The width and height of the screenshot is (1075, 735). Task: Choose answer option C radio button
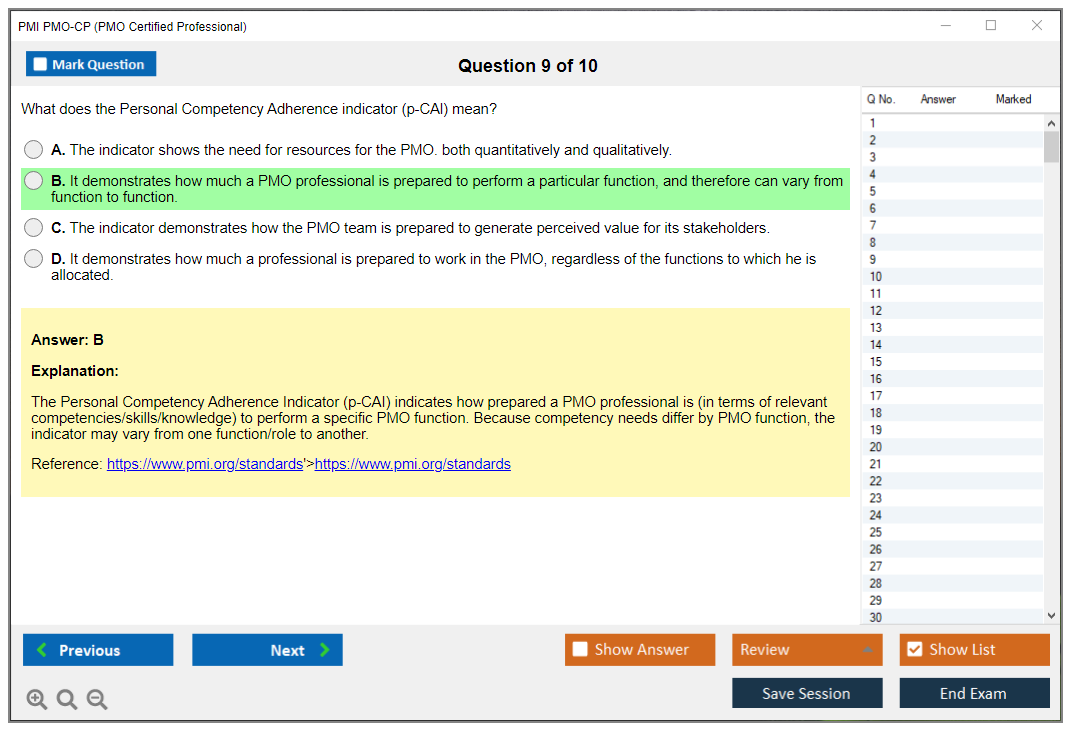pyautogui.click(x=33, y=227)
